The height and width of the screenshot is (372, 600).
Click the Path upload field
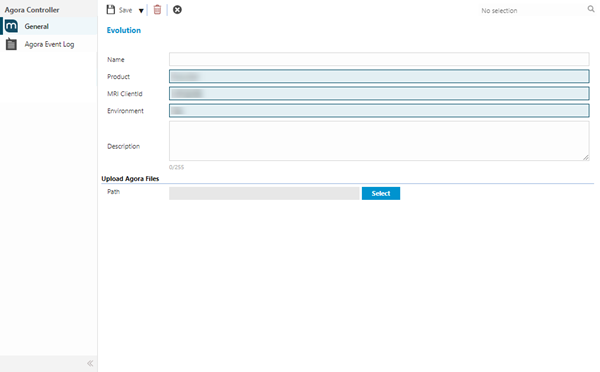click(264, 193)
